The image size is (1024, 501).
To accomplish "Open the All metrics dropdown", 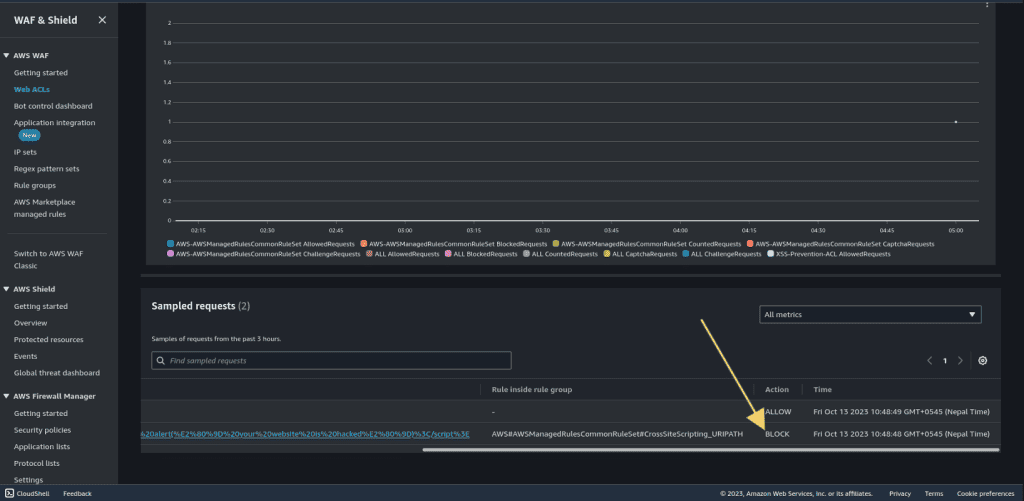I will click(x=870, y=314).
